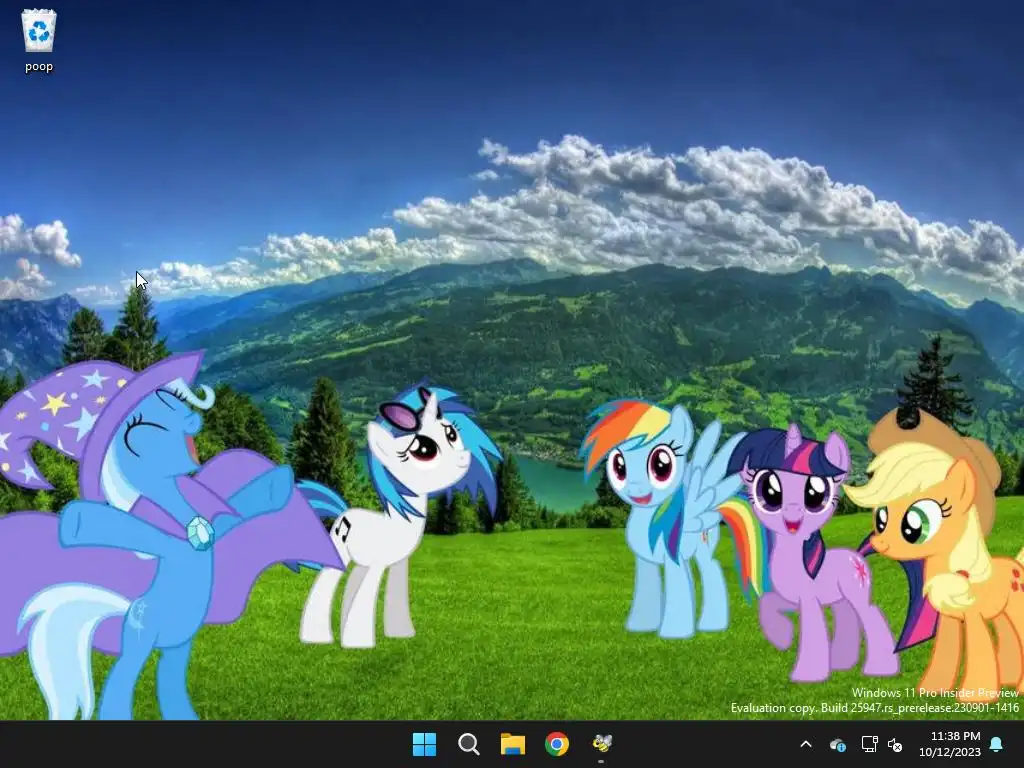Click the muted volume tray icon
This screenshot has width=1024, height=768.
click(x=895, y=744)
